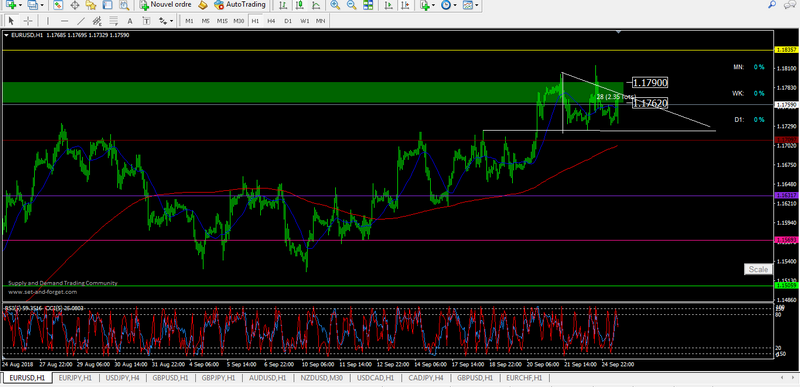The height and width of the screenshot is (387, 800).
Task: Open new chart dropdown arrow
Action: (20, 5)
